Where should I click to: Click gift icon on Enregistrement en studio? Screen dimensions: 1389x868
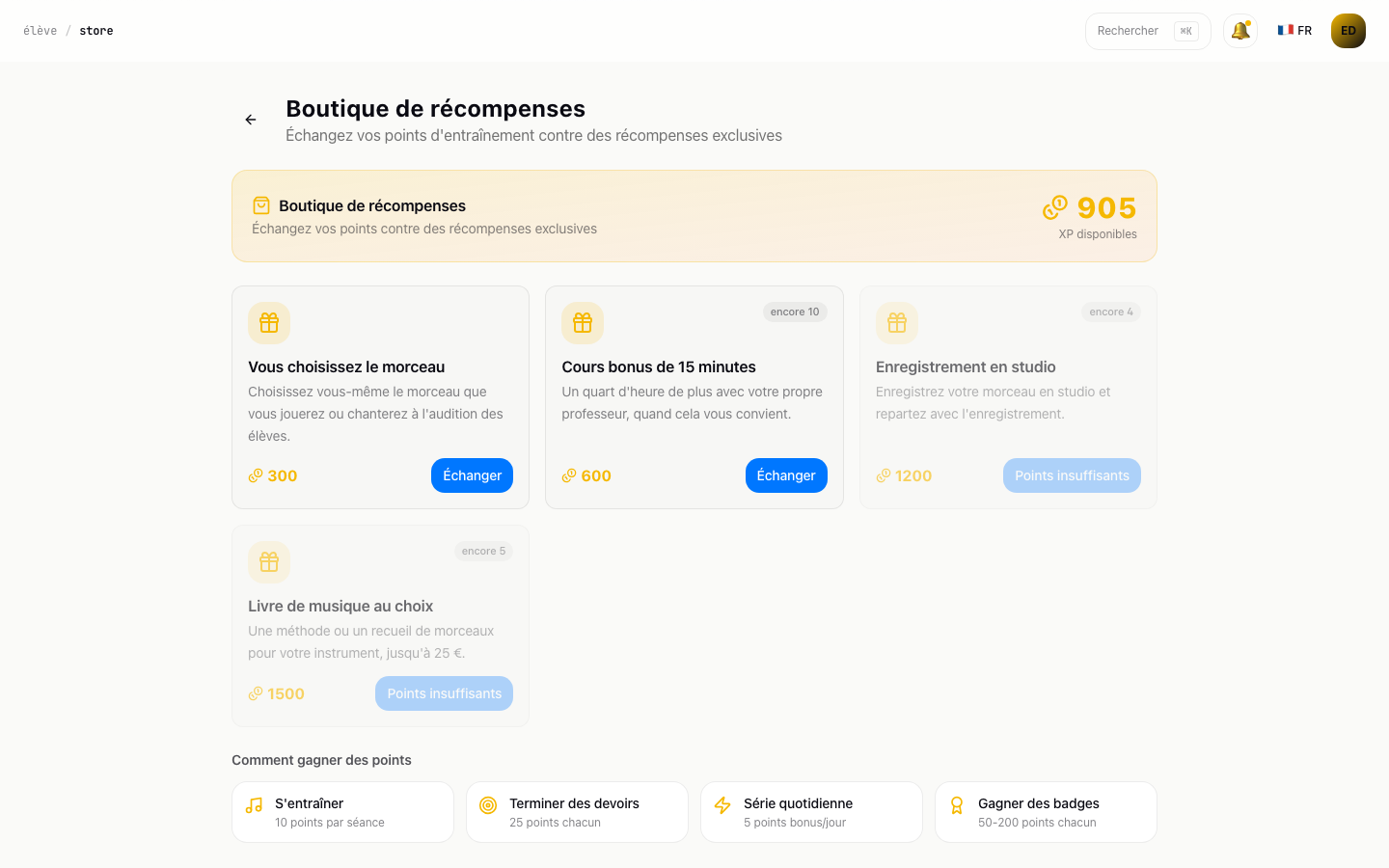(x=897, y=323)
